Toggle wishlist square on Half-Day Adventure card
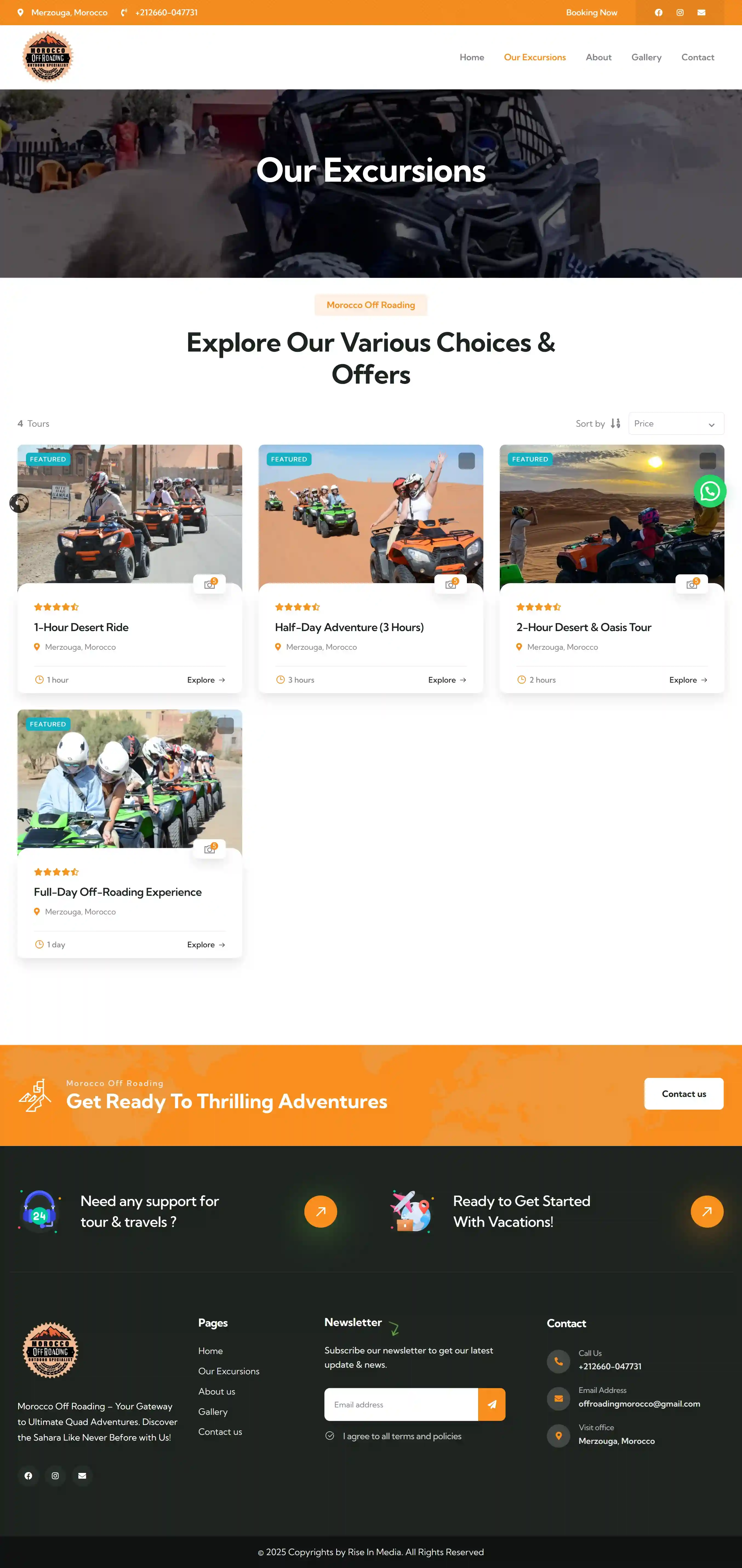742x1568 pixels. click(x=466, y=461)
